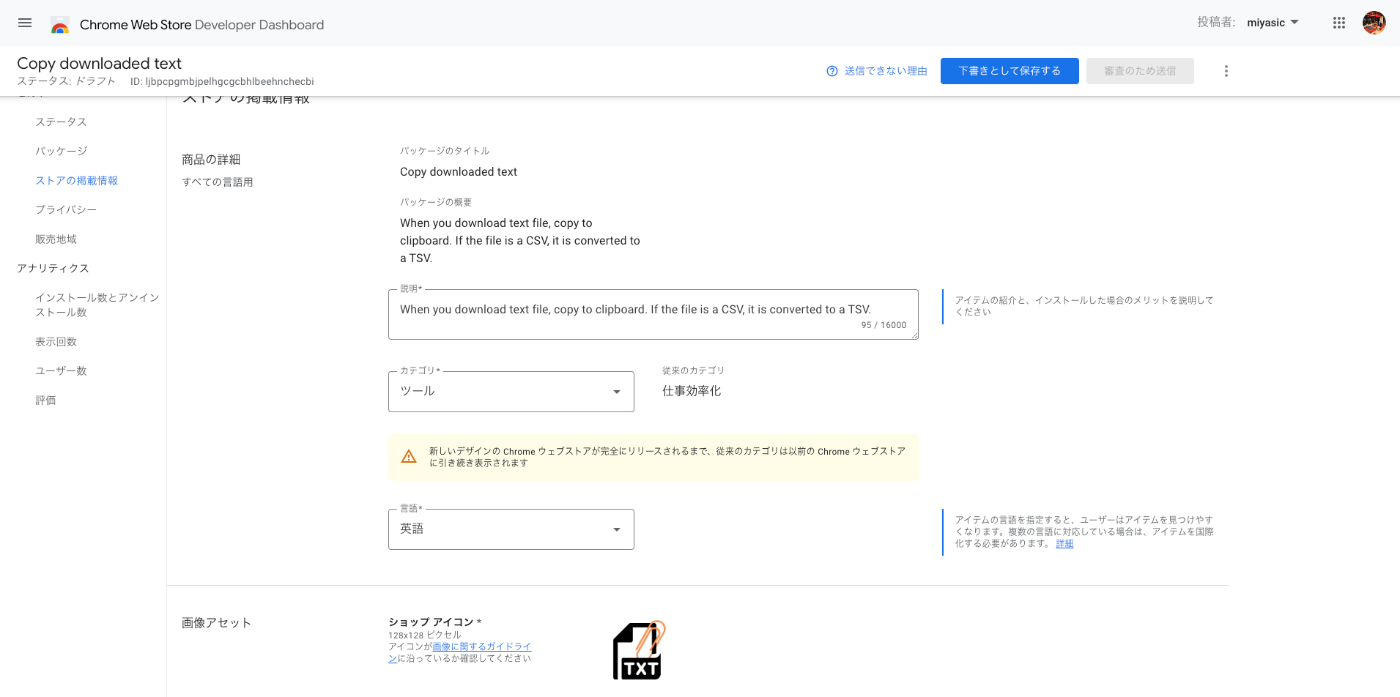Click the アナリティクス sidebar heading
1400x697 pixels.
click(53, 268)
